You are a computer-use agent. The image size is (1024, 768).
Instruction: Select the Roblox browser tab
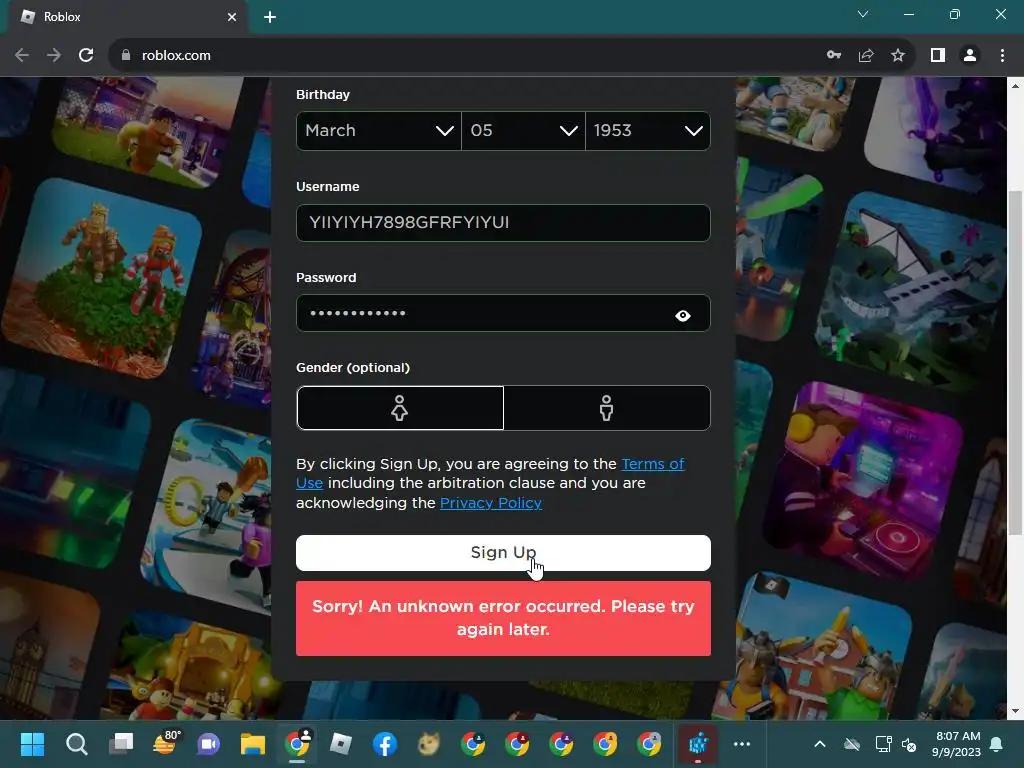point(127,17)
